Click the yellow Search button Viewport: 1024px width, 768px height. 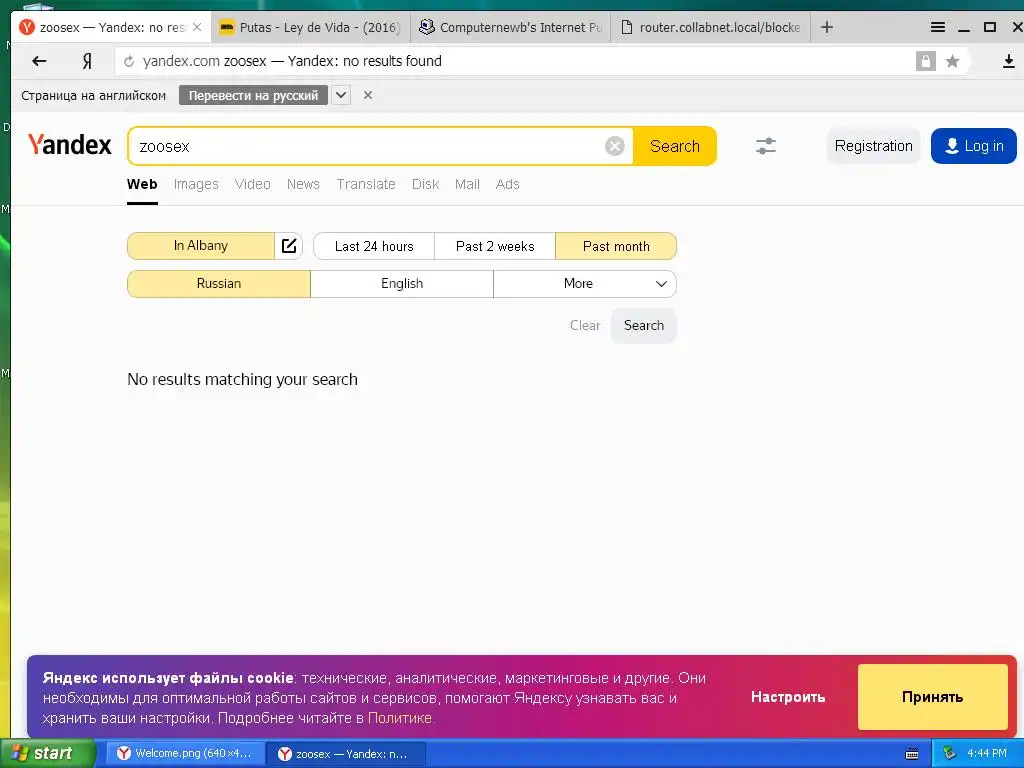(675, 146)
